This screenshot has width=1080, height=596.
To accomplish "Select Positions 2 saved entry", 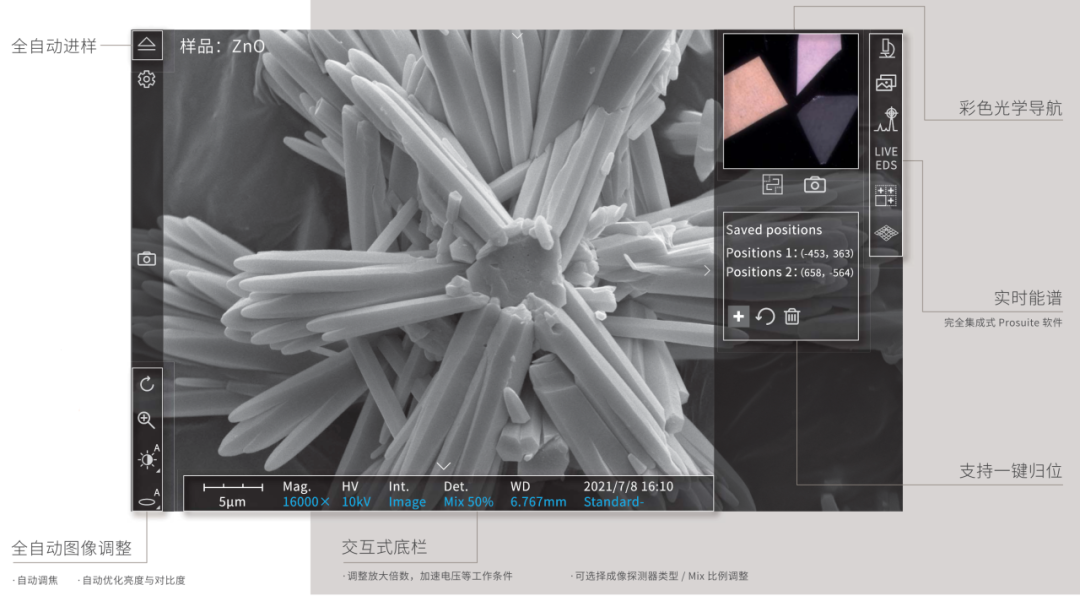I will [789, 272].
